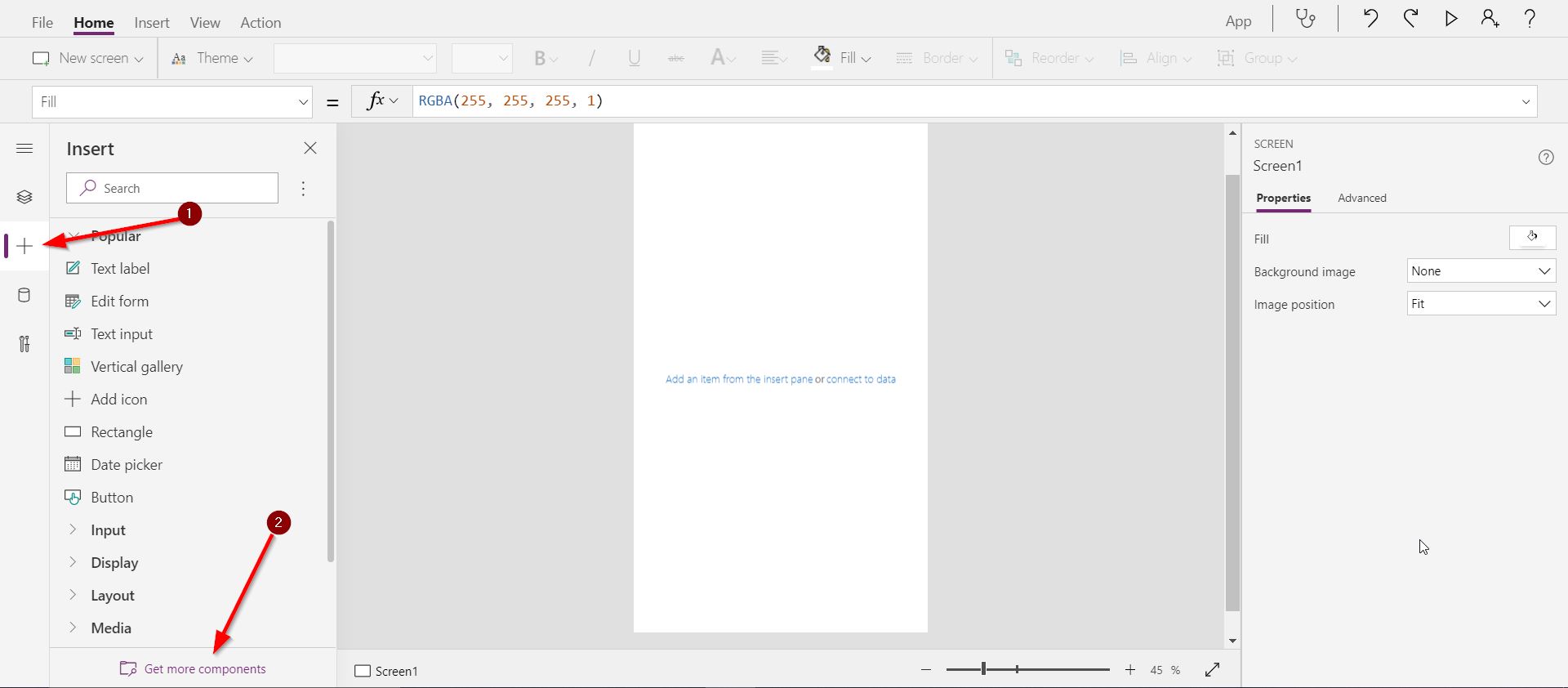Open the font size dropdown

pos(482,58)
